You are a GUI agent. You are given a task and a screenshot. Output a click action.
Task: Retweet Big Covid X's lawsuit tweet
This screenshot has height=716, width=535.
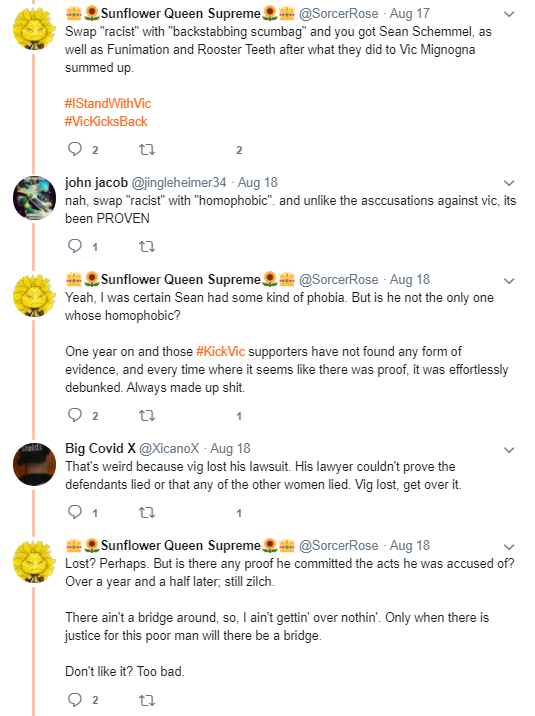point(147,512)
